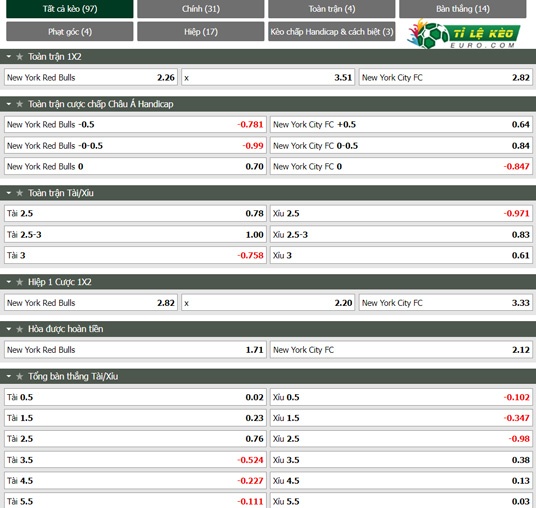Select draw-no-bet New York City FC 2.12
Image resolution: width=536 pixels, height=508 pixels.
click(401, 350)
